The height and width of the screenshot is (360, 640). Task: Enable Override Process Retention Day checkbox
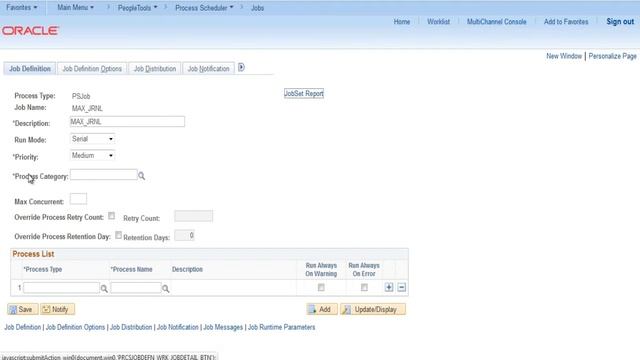tap(118, 235)
